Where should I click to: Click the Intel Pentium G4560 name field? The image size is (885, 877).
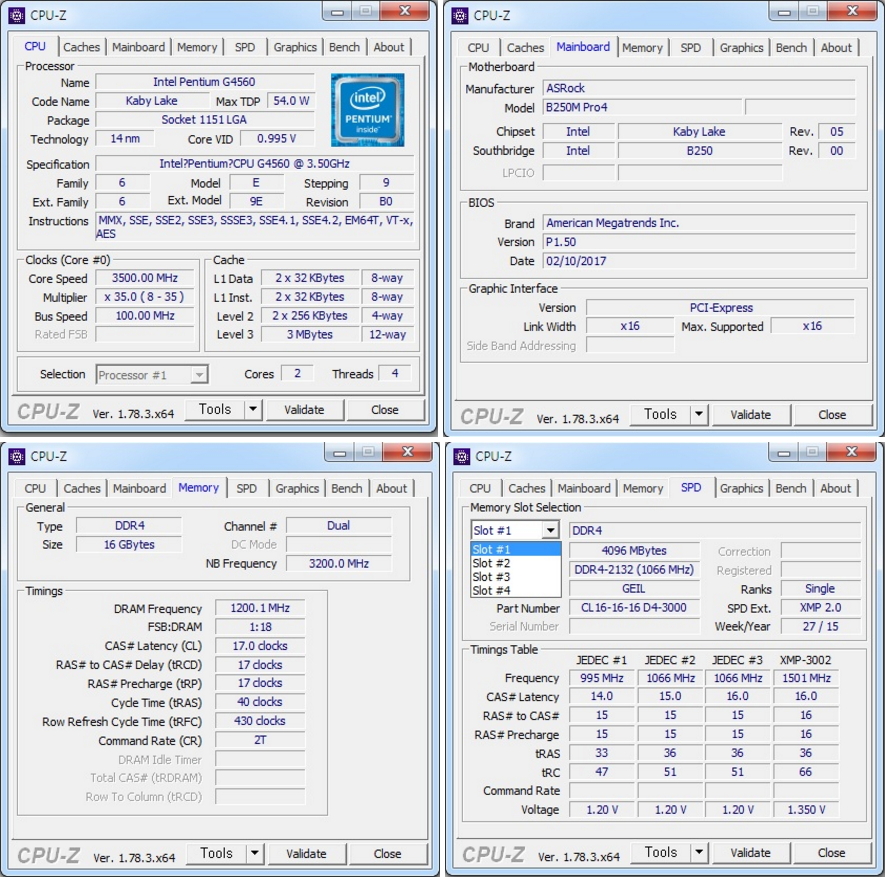pos(204,82)
